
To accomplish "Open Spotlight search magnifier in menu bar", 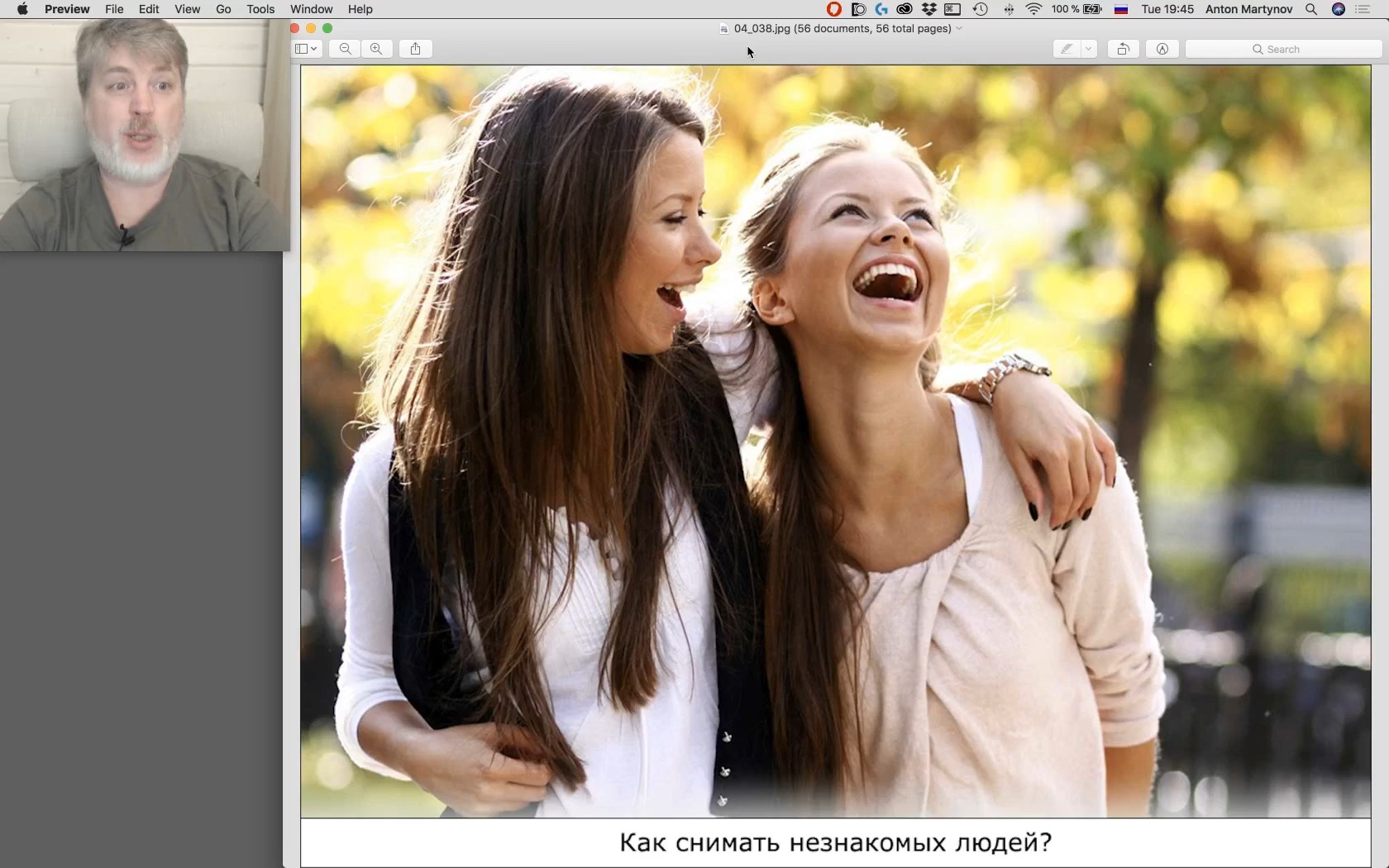I will 1311,9.
